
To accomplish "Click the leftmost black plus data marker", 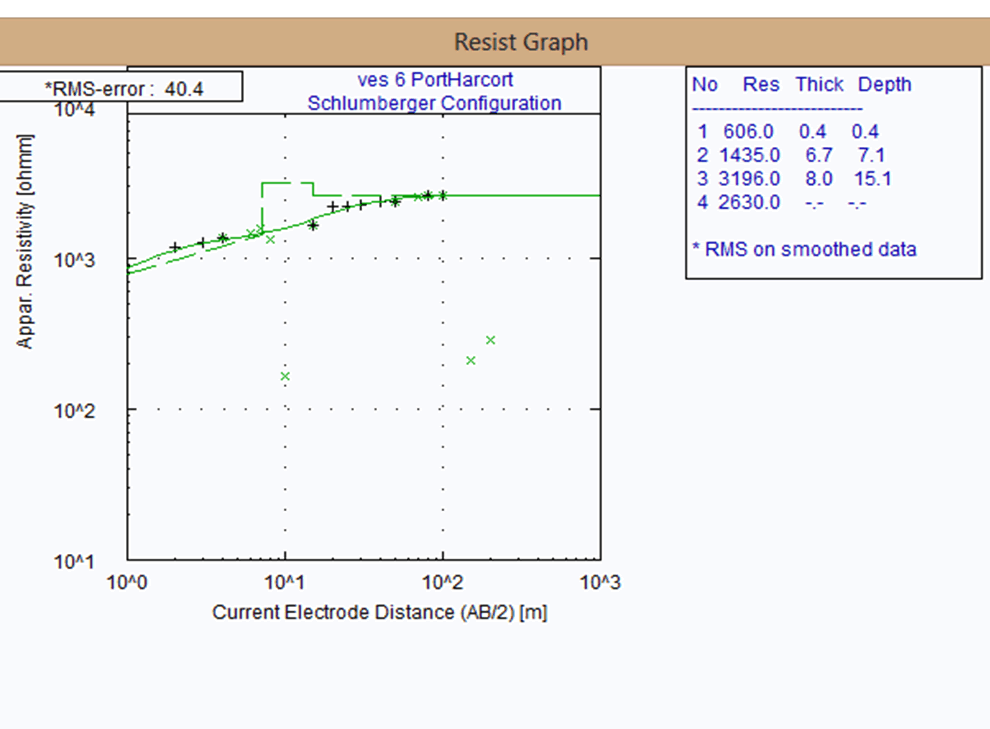I will [175, 247].
